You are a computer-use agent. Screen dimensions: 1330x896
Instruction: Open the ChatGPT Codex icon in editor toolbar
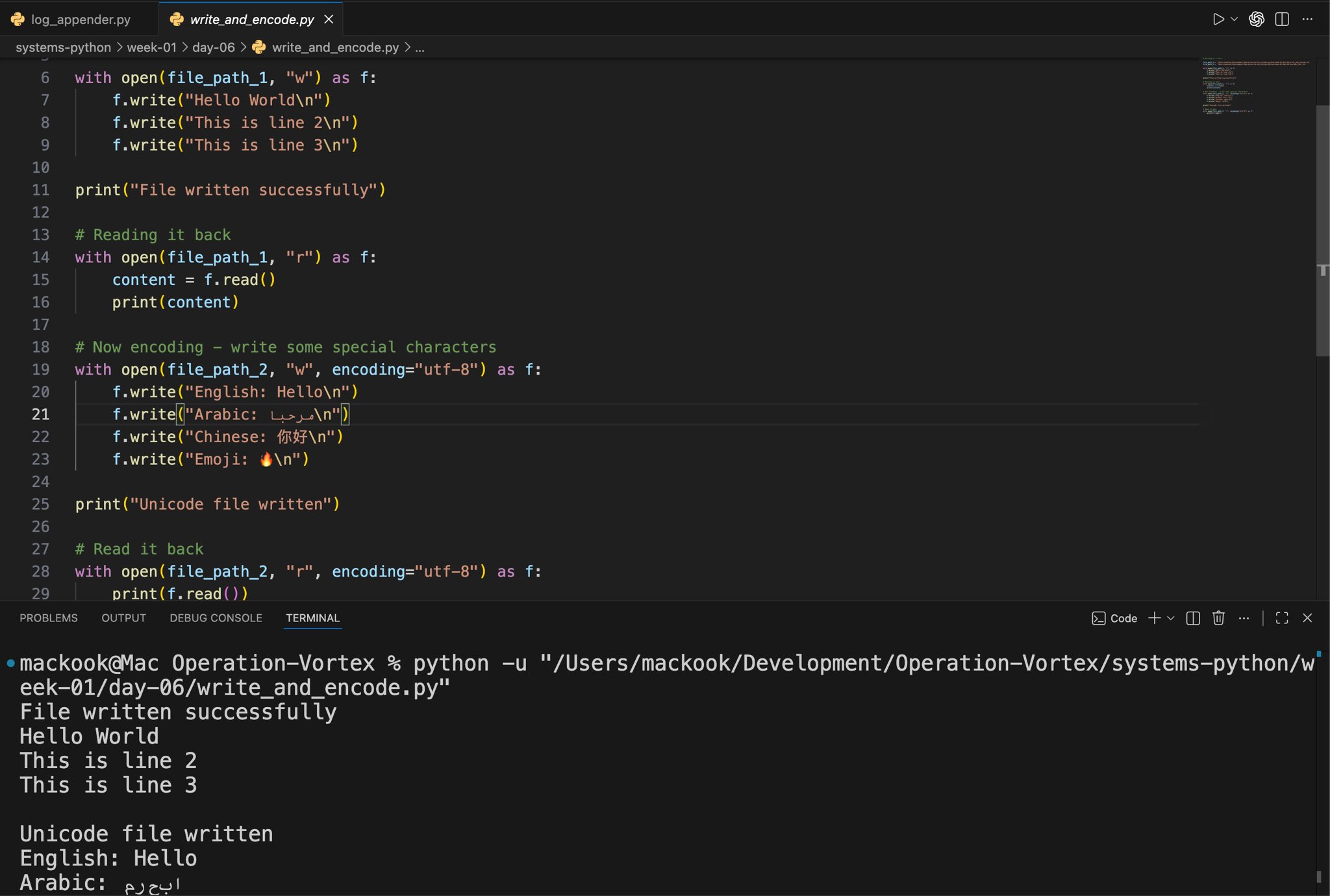(1257, 19)
